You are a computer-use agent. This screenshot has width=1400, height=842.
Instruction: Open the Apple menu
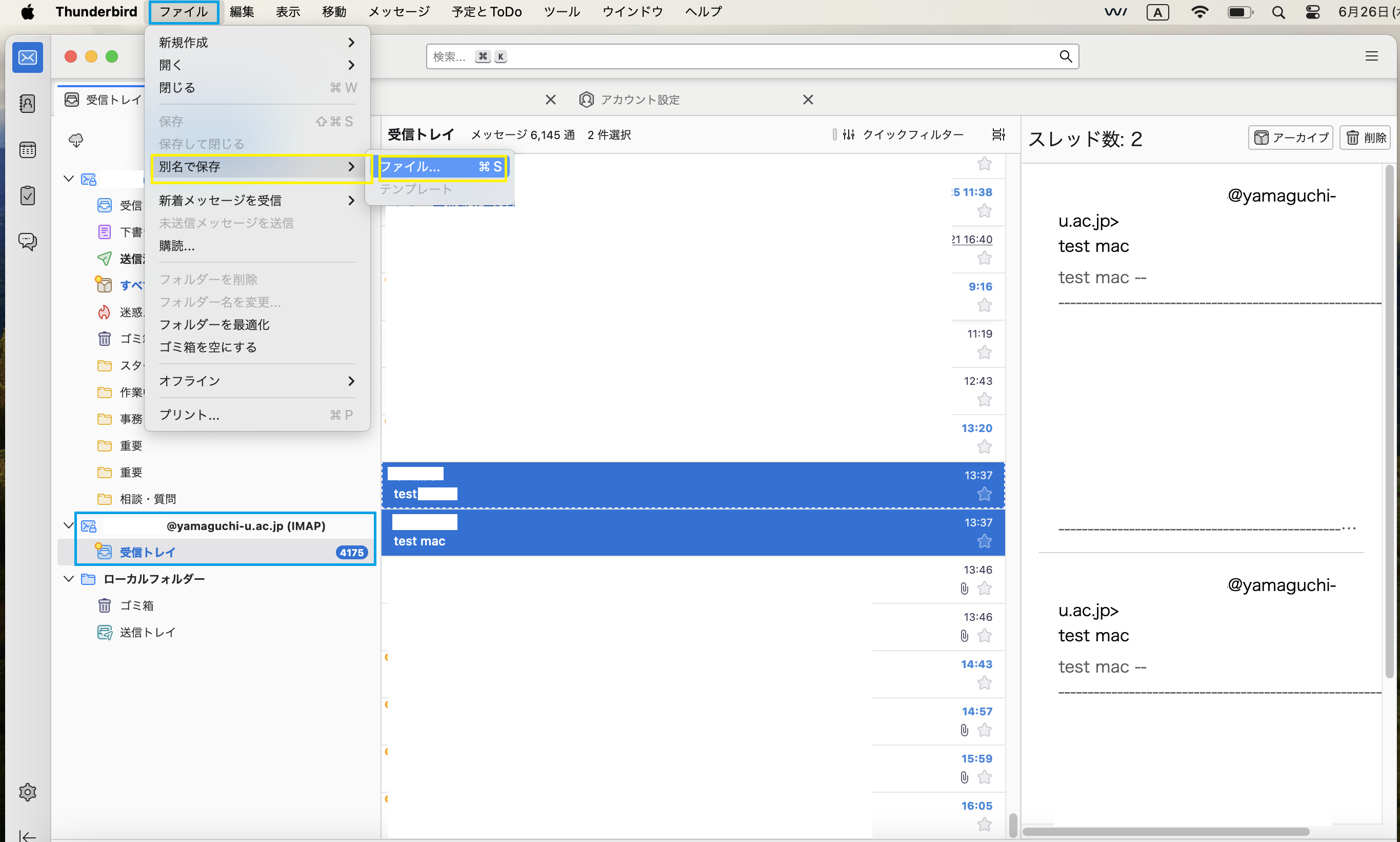click(27, 12)
